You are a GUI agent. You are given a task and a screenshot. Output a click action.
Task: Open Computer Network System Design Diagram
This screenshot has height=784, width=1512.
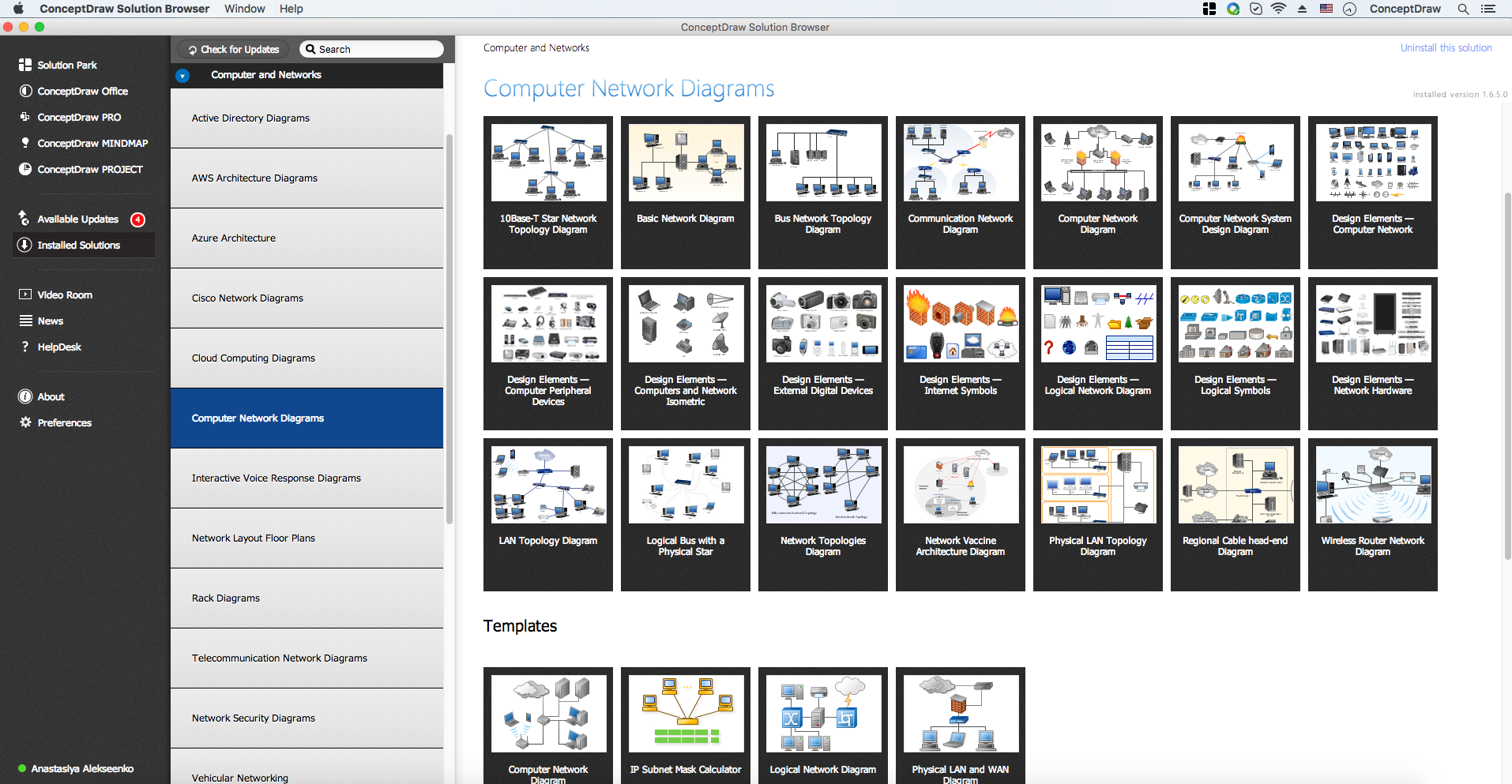(x=1236, y=193)
